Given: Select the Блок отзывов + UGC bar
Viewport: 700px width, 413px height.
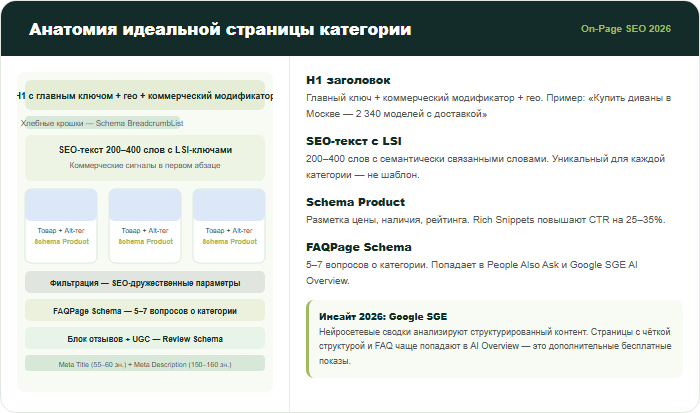Looking at the screenshot, I should click(x=145, y=338).
